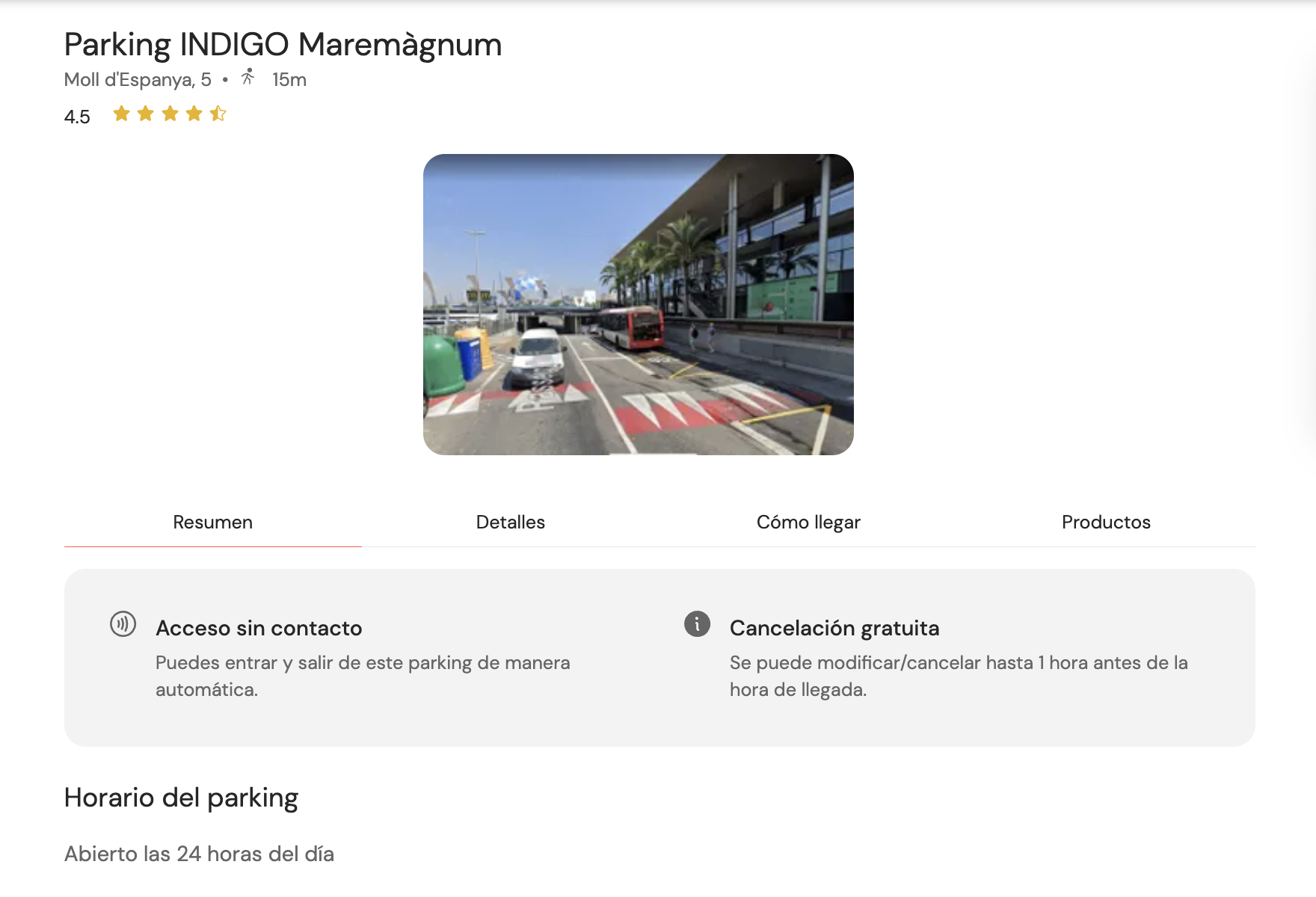1316x897 pixels.
Task: Open the Cómo llegar tab
Action: click(x=808, y=522)
